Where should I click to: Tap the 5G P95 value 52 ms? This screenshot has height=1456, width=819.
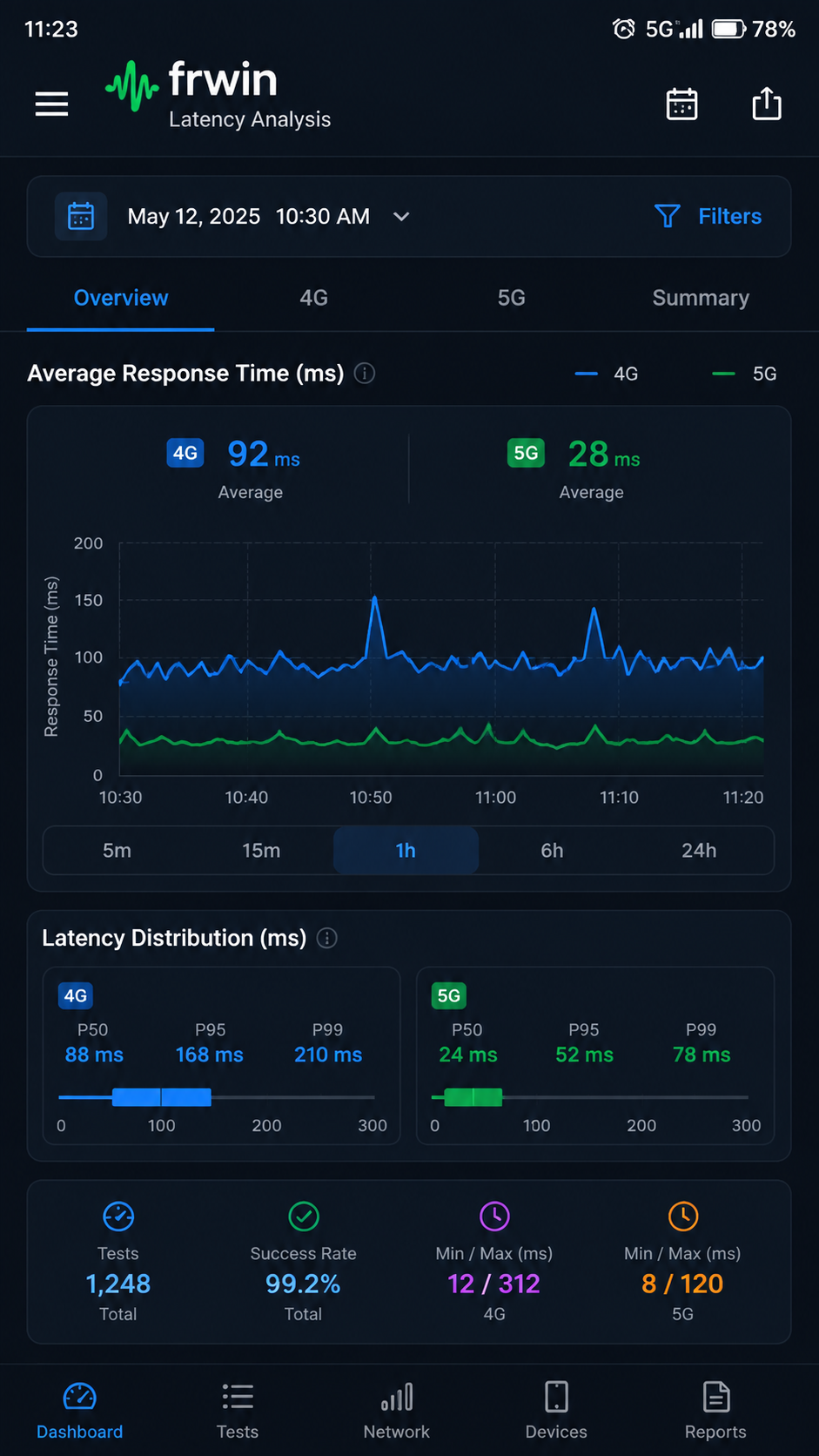point(585,1055)
